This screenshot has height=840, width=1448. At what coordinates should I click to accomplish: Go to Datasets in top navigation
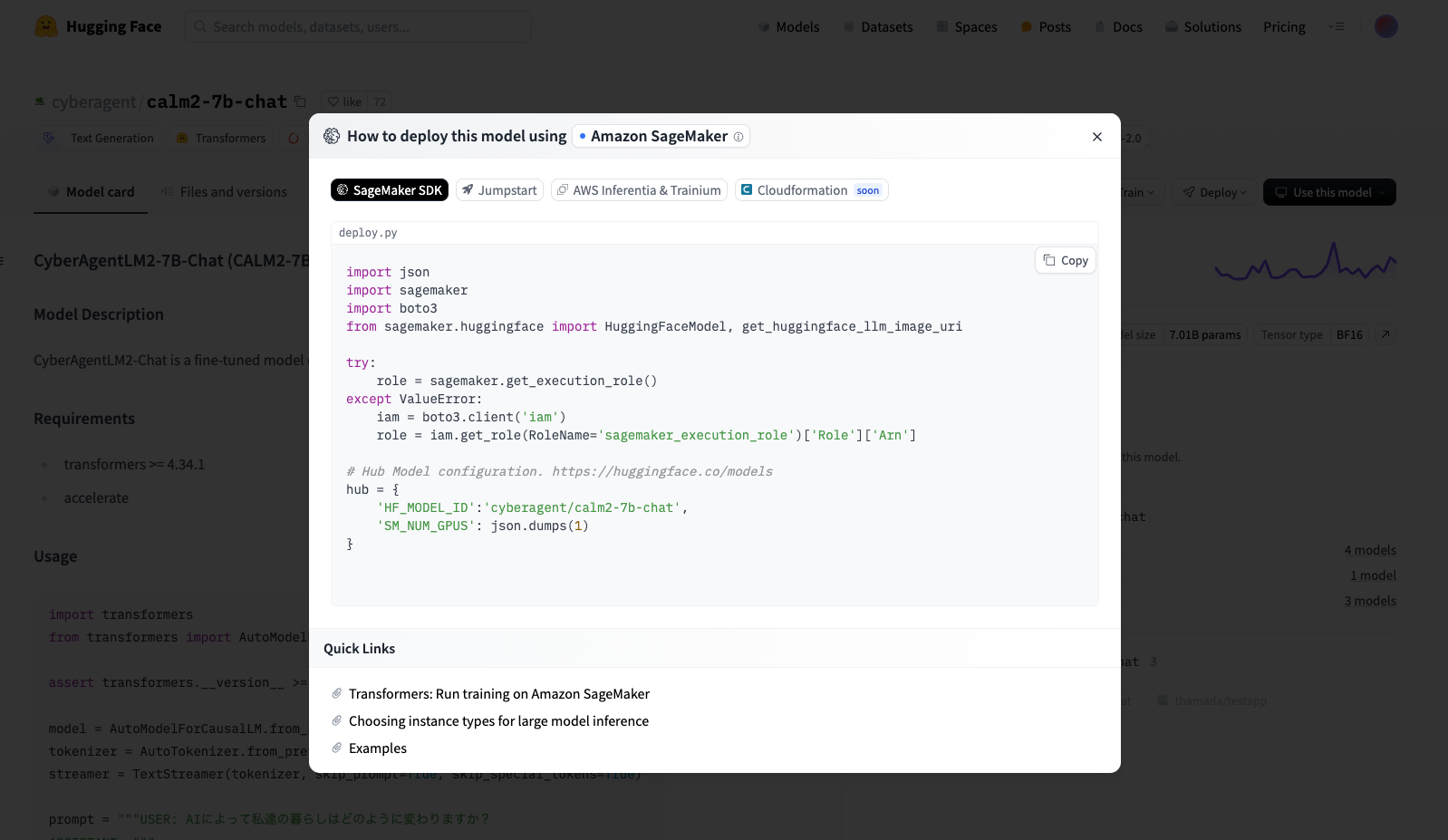(878, 27)
